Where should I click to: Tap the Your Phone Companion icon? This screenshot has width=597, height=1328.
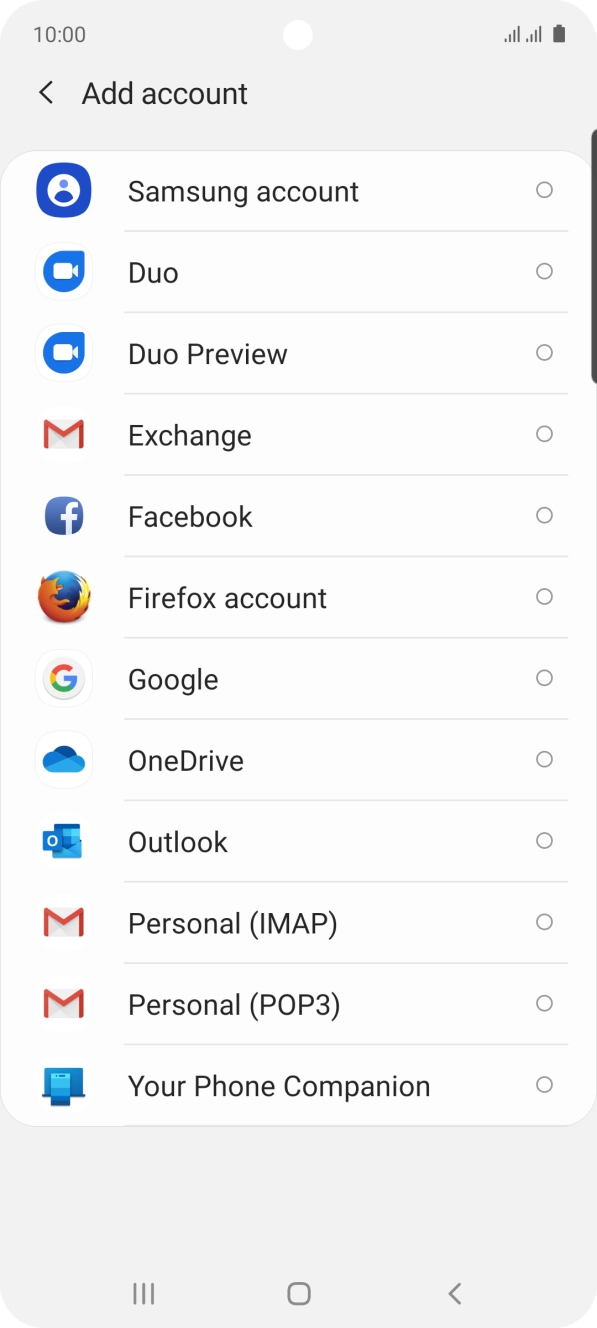[64, 1085]
